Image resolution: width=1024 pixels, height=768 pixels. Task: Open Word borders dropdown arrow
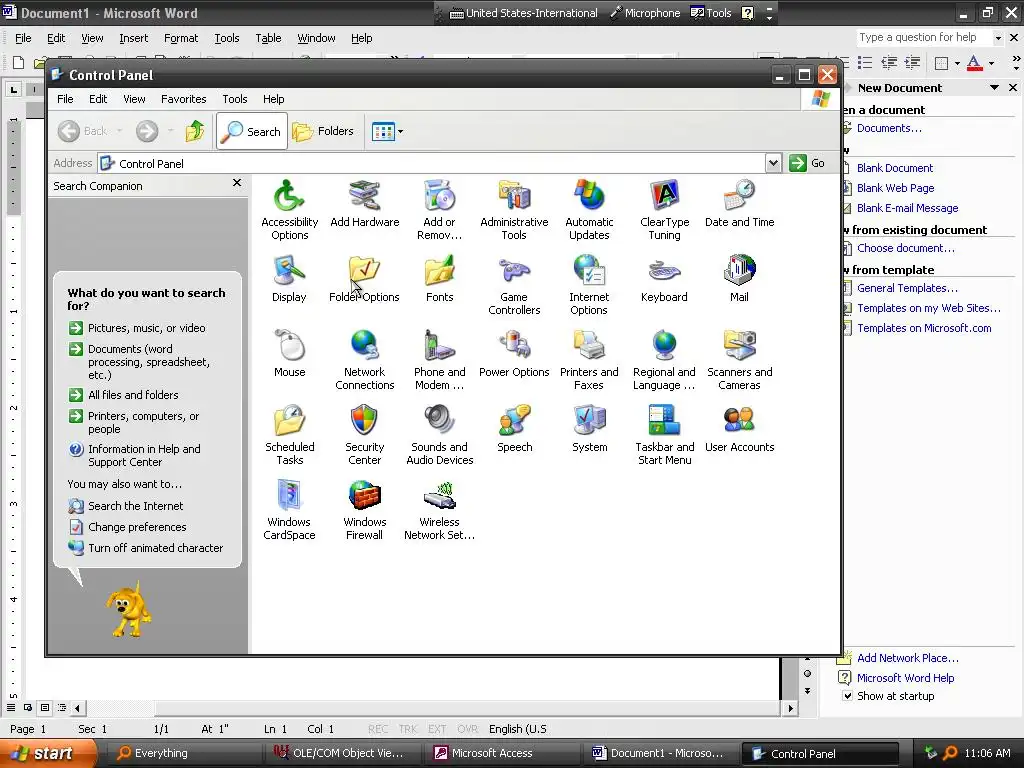pyautogui.click(x=957, y=63)
